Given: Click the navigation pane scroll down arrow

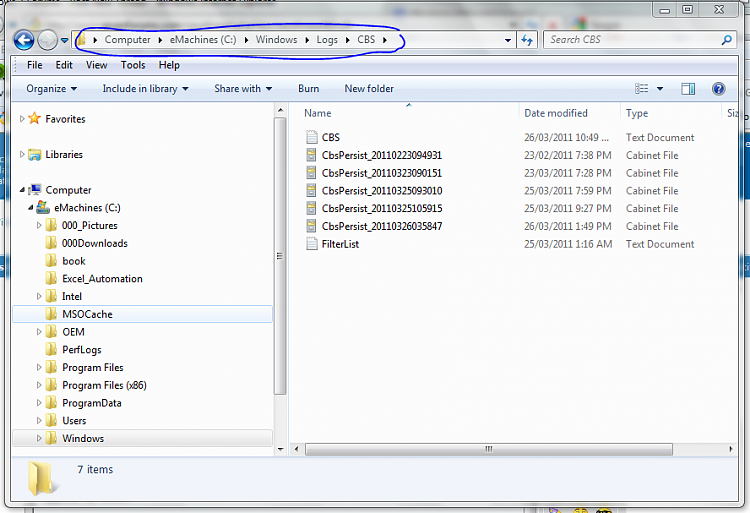Looking at the screenshot, I should (x=280, y=449).
